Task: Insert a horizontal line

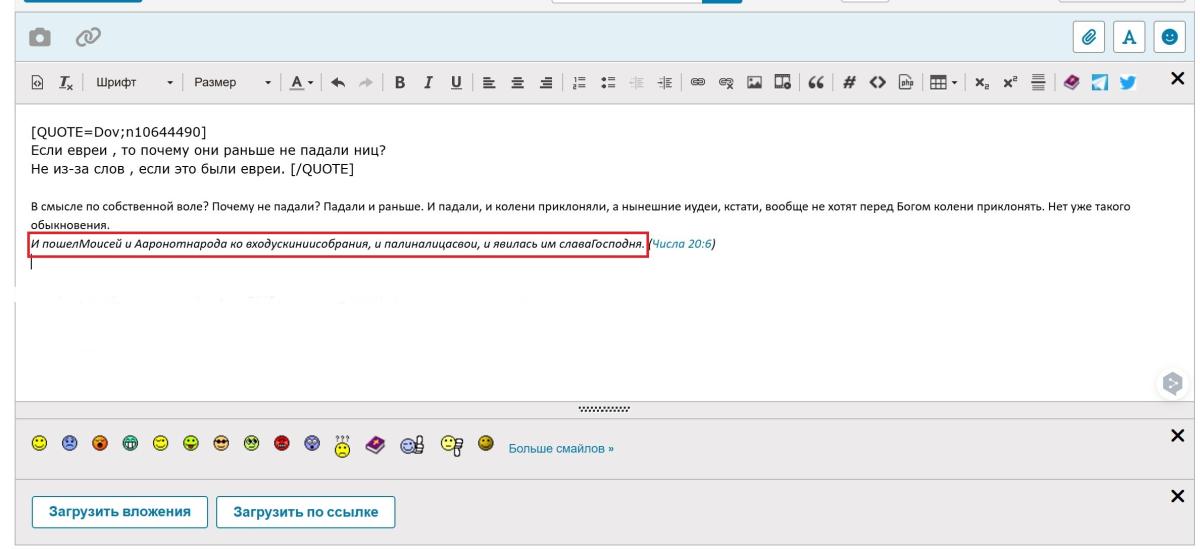Action: tap(1038, 82)
